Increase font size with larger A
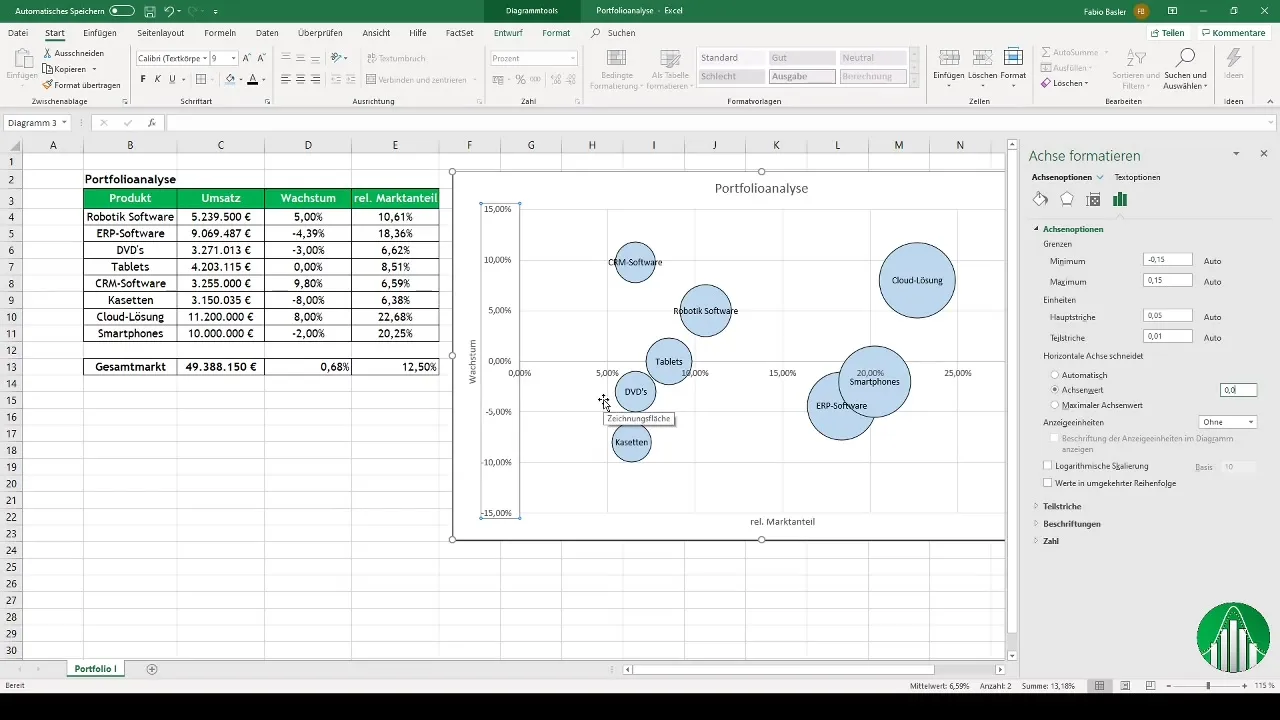 tap(247, 58)
